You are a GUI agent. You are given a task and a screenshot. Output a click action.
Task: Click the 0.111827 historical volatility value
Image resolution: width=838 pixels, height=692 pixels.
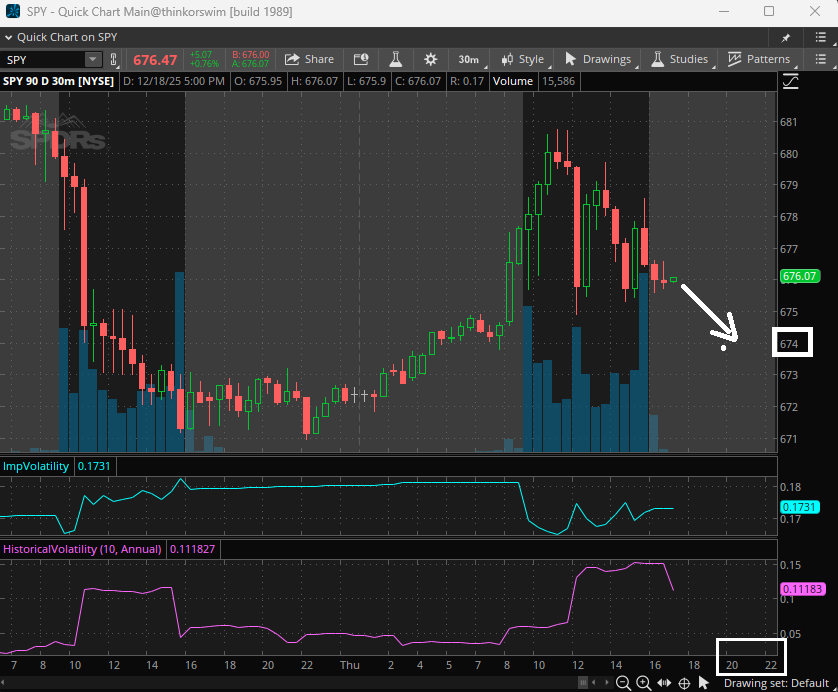coord(192,549)
